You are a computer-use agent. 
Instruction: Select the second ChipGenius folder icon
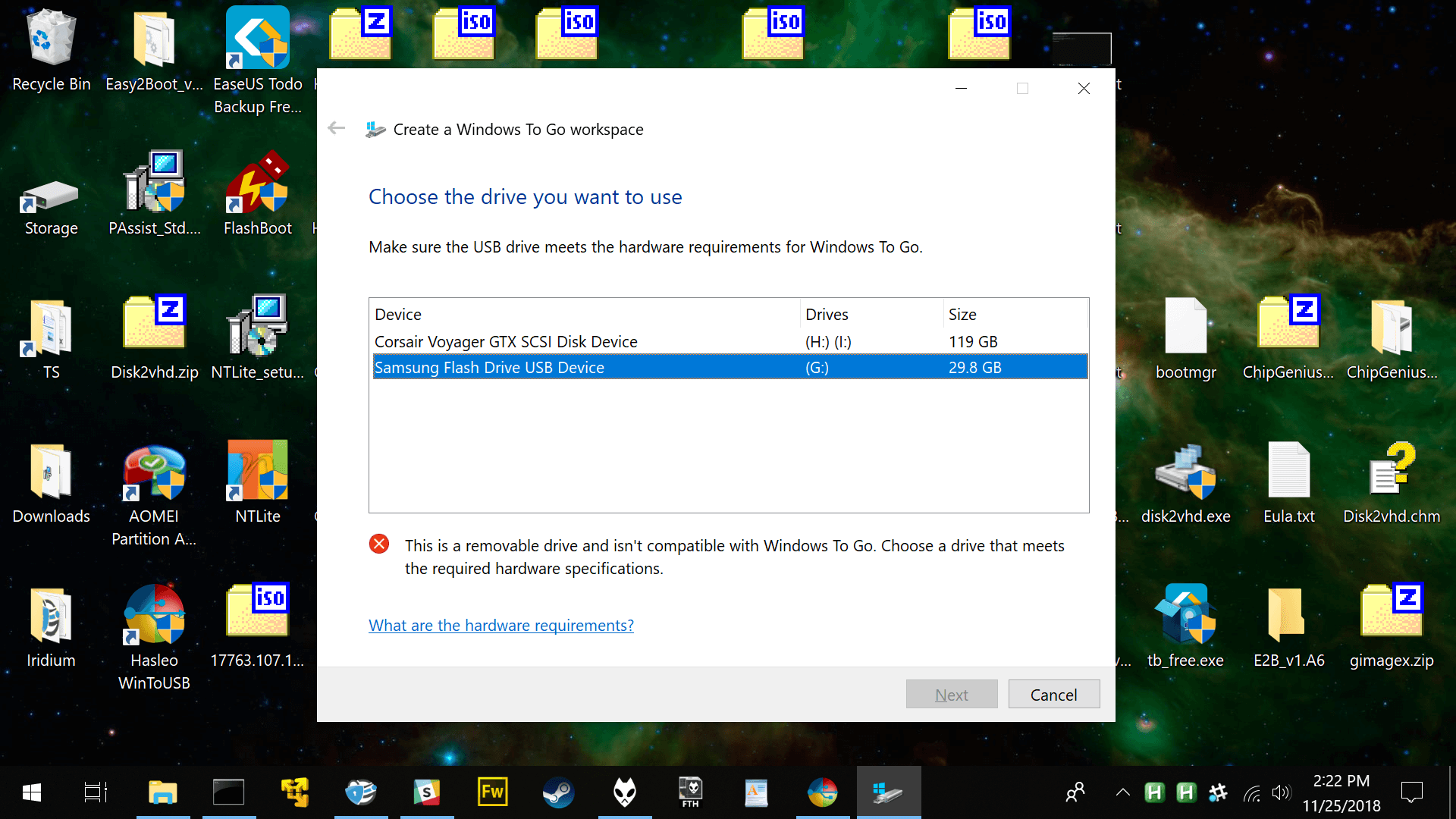coord(1392,338)
